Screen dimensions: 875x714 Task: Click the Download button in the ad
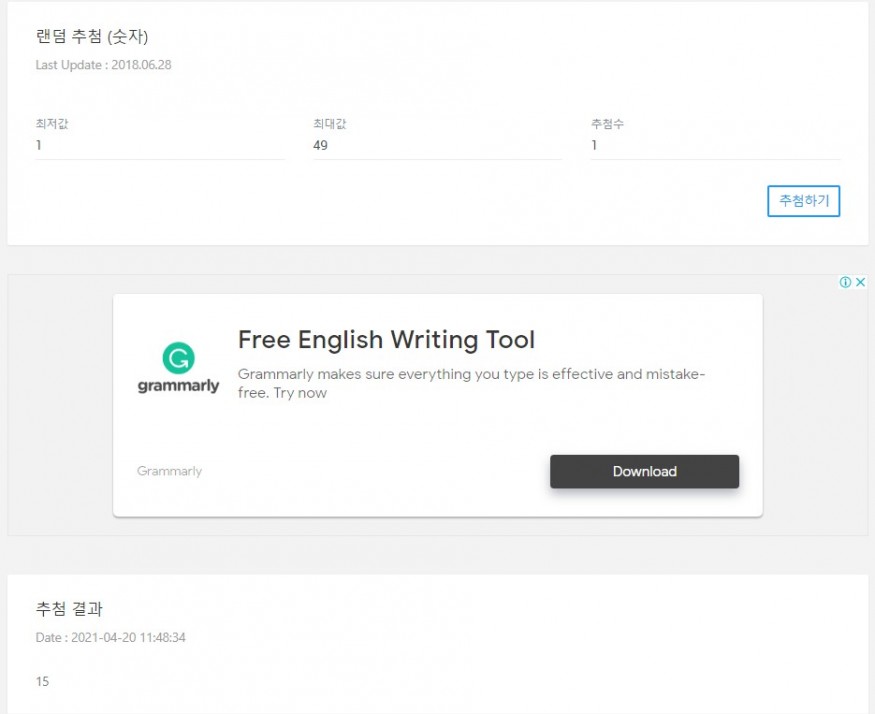click(644, 472)
